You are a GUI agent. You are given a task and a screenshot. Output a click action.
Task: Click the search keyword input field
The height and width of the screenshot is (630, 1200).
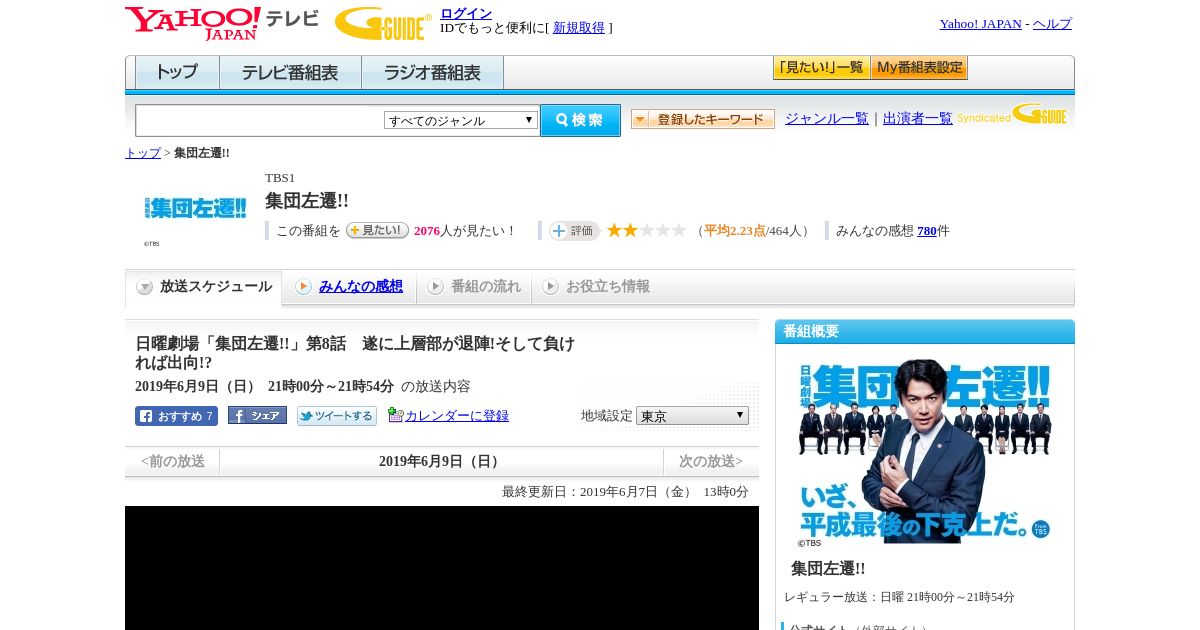tap(259, 120)
